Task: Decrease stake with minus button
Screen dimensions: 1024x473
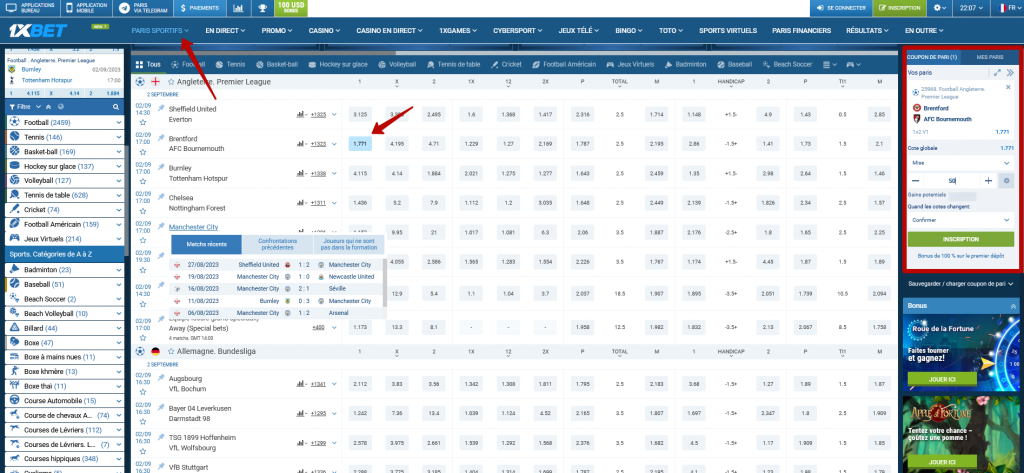Action: [x=916, y=180]
